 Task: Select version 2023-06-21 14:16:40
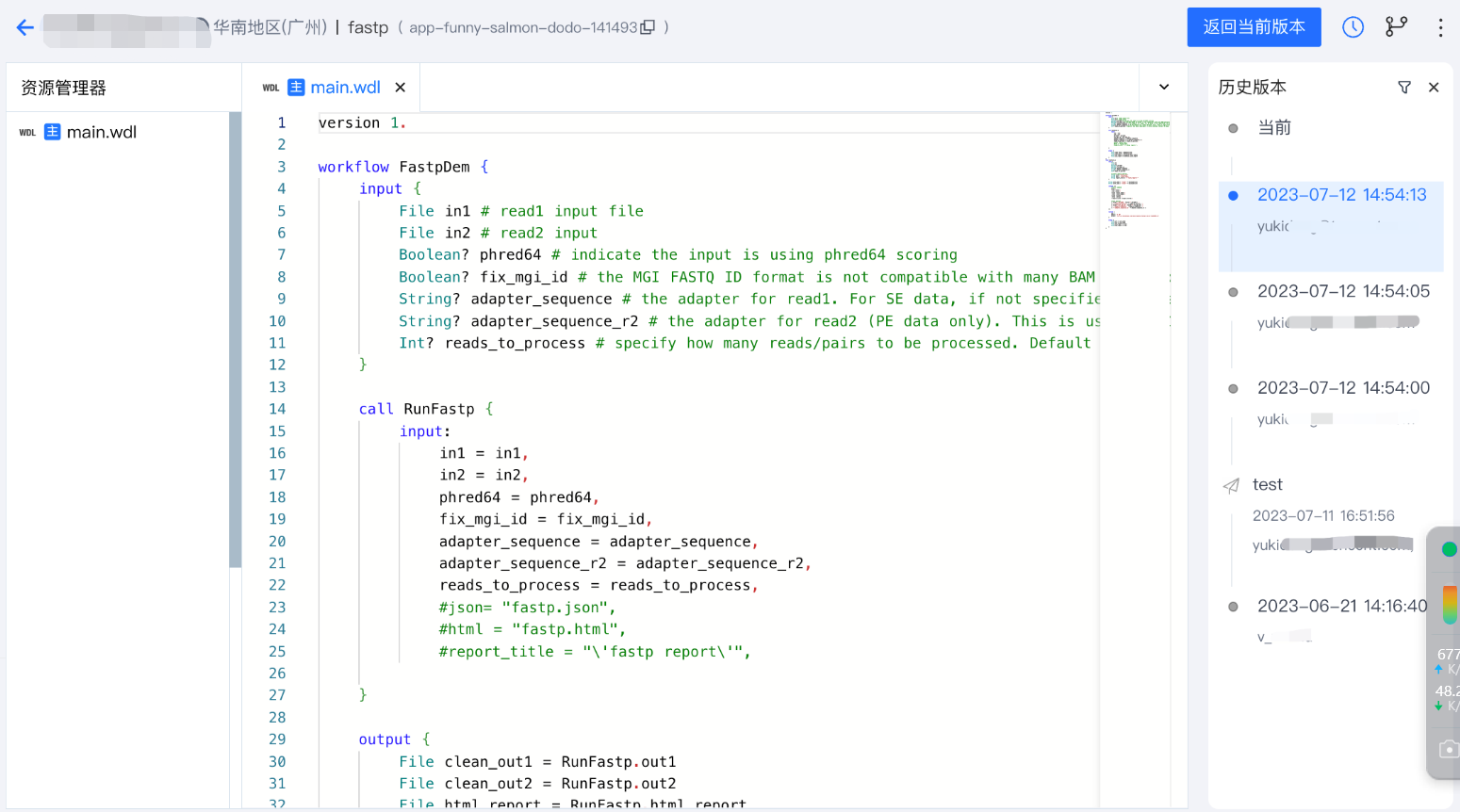[x=1341, y=607]
